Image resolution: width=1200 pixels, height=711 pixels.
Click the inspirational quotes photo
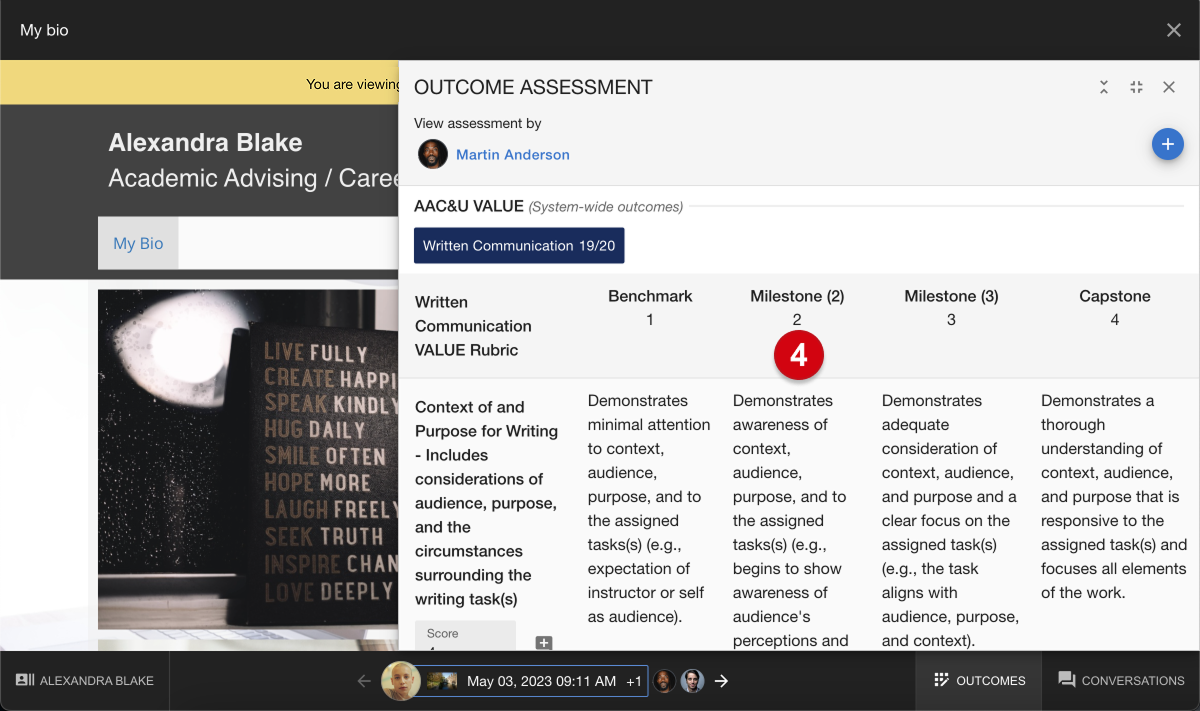[248, 460]
